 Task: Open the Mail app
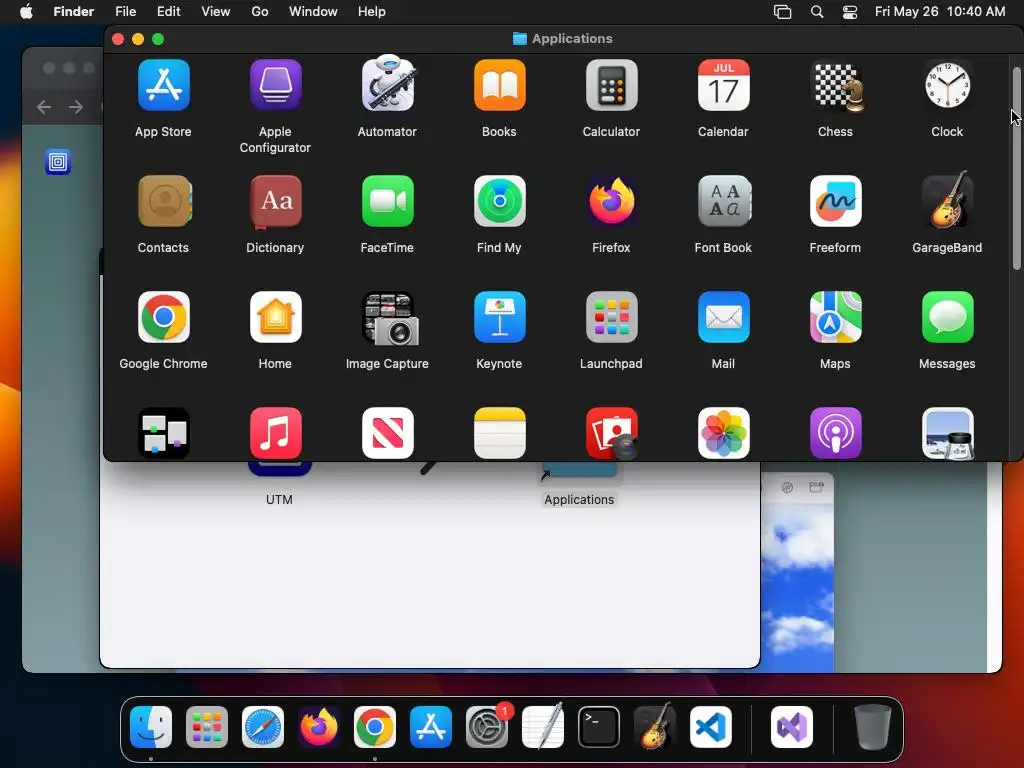point(724,317)
